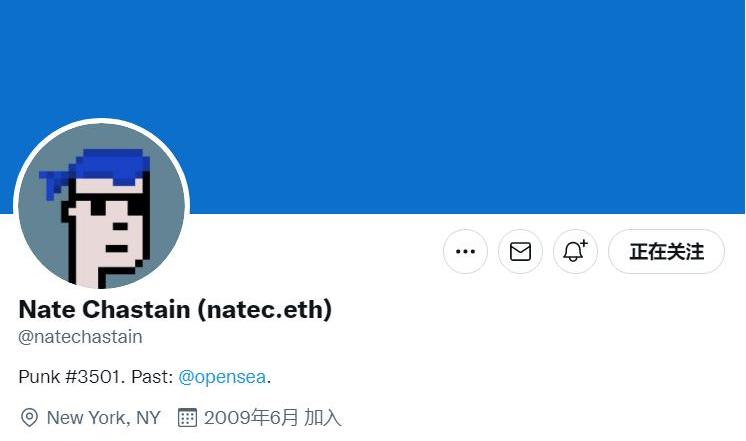Open the three-dot more options menu
This screenshot has height=441, width=746.
(x=465, y=251)
